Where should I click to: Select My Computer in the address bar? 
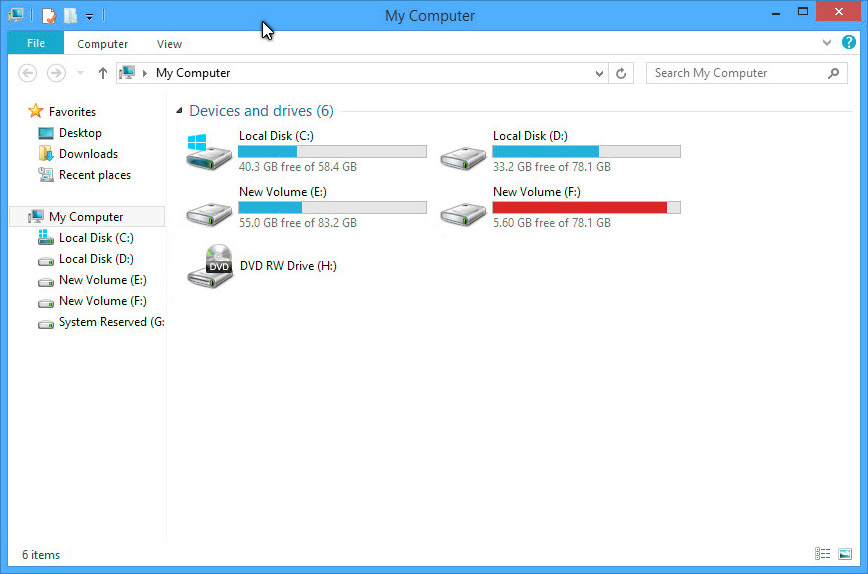tap(193, 73)
